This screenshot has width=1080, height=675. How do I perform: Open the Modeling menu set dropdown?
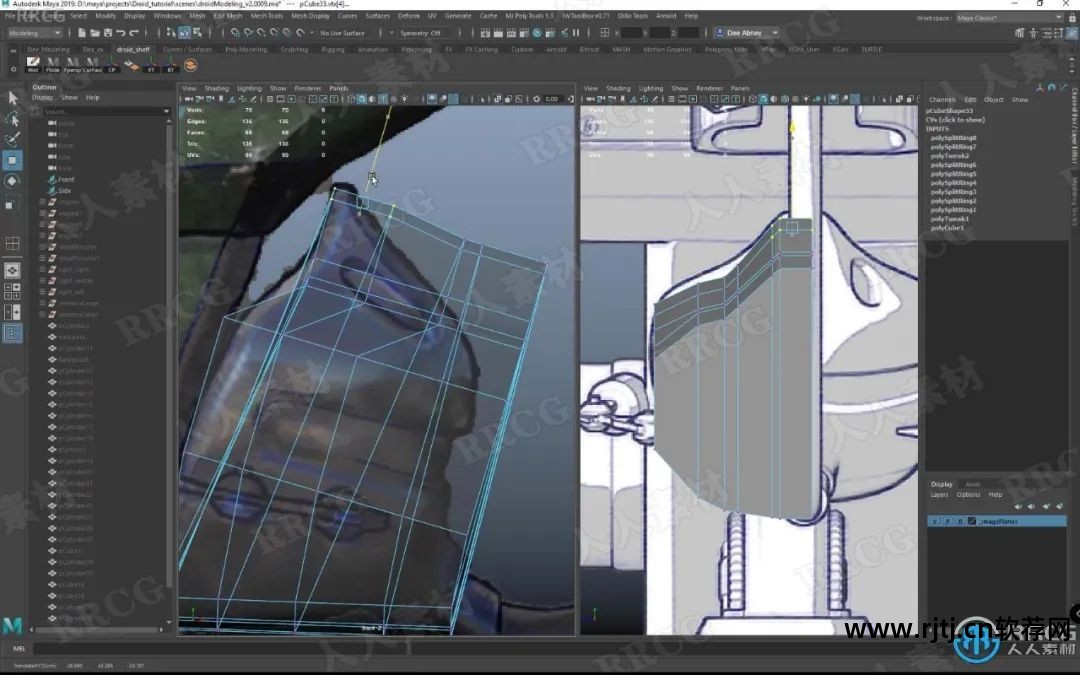[36, 33]
